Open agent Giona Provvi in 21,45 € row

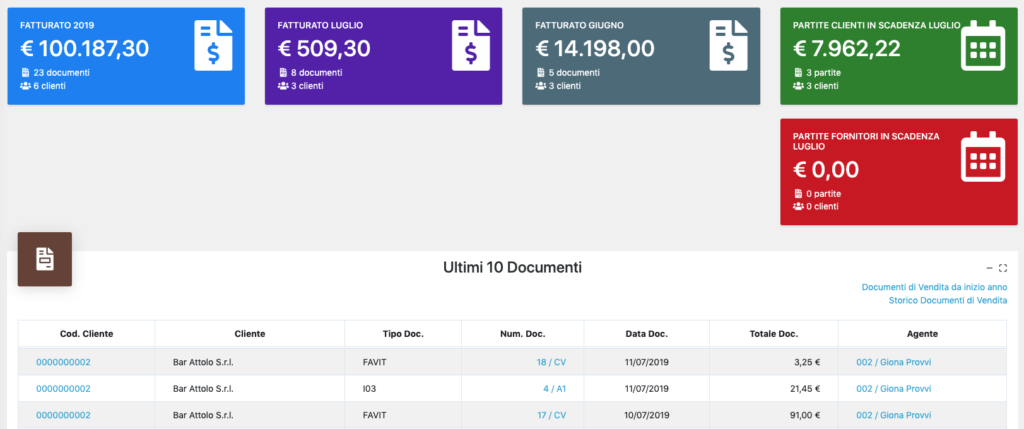[x=893, y=389]
